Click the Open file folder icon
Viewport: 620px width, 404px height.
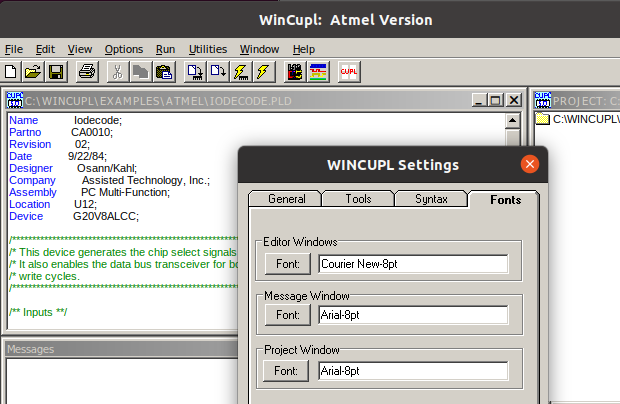click(x=33, y=72)
